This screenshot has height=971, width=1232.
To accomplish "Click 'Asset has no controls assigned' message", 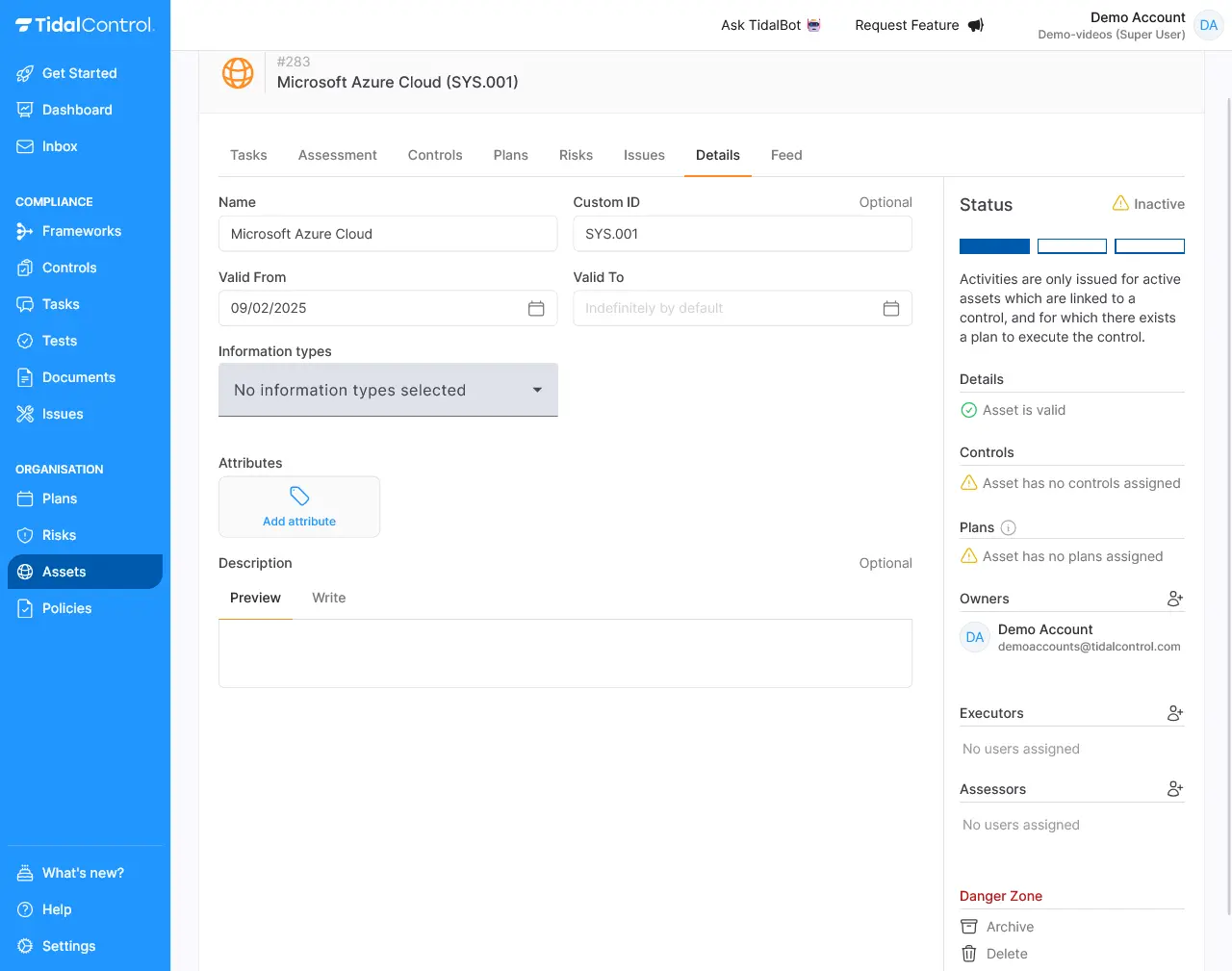I will (x=1070, y=483).
